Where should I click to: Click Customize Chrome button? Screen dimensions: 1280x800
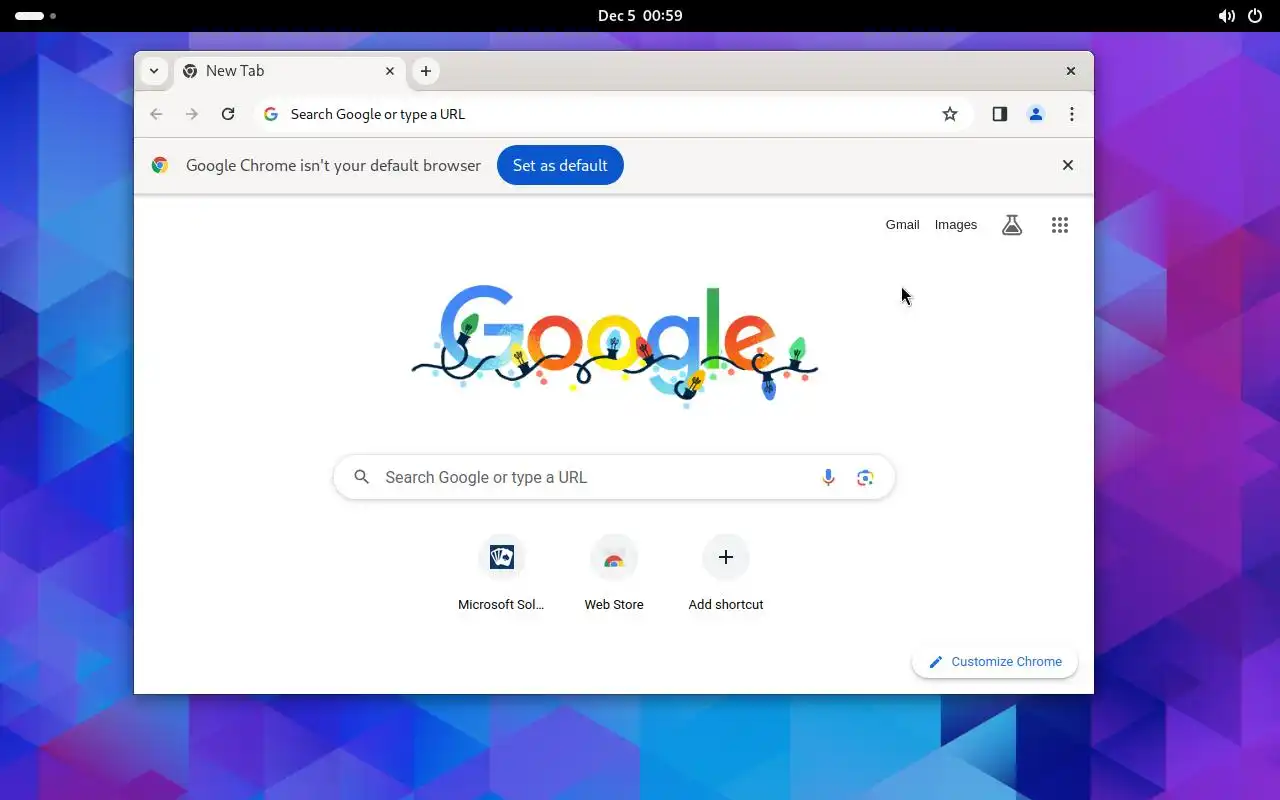coord(995,662)
